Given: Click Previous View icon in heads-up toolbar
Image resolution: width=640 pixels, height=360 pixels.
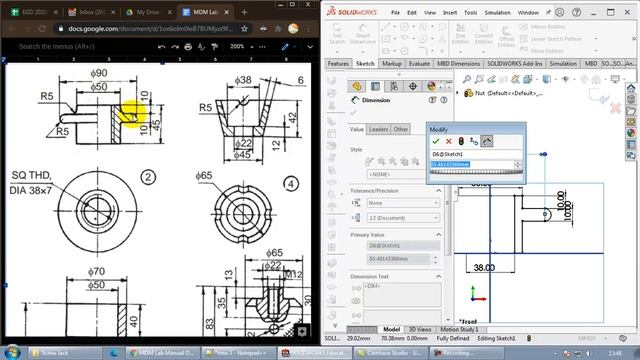Looking at the screenshot, I should (491, 79).
